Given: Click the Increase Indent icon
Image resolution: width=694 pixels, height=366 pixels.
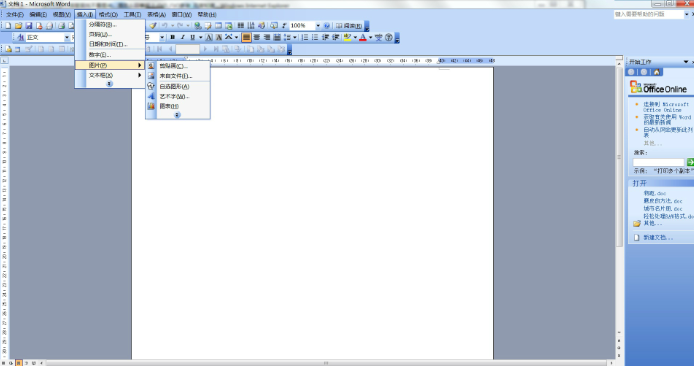Looking at the screenshot, I should 335,37.
